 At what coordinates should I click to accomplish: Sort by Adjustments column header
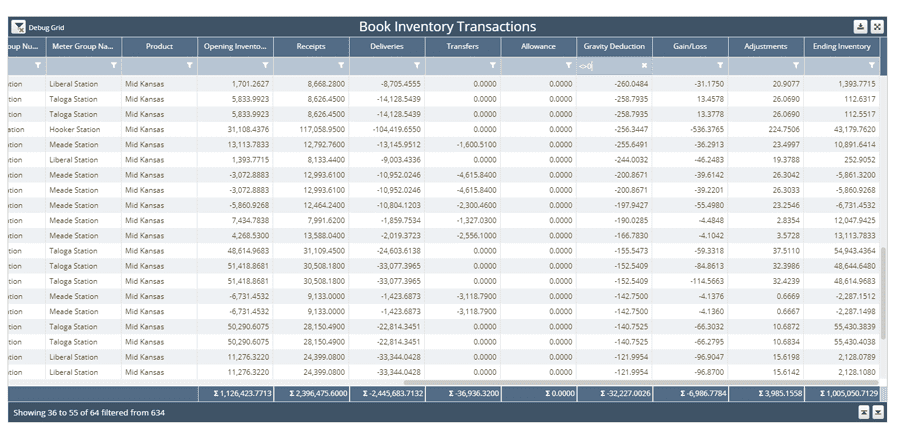click(766, 47)
